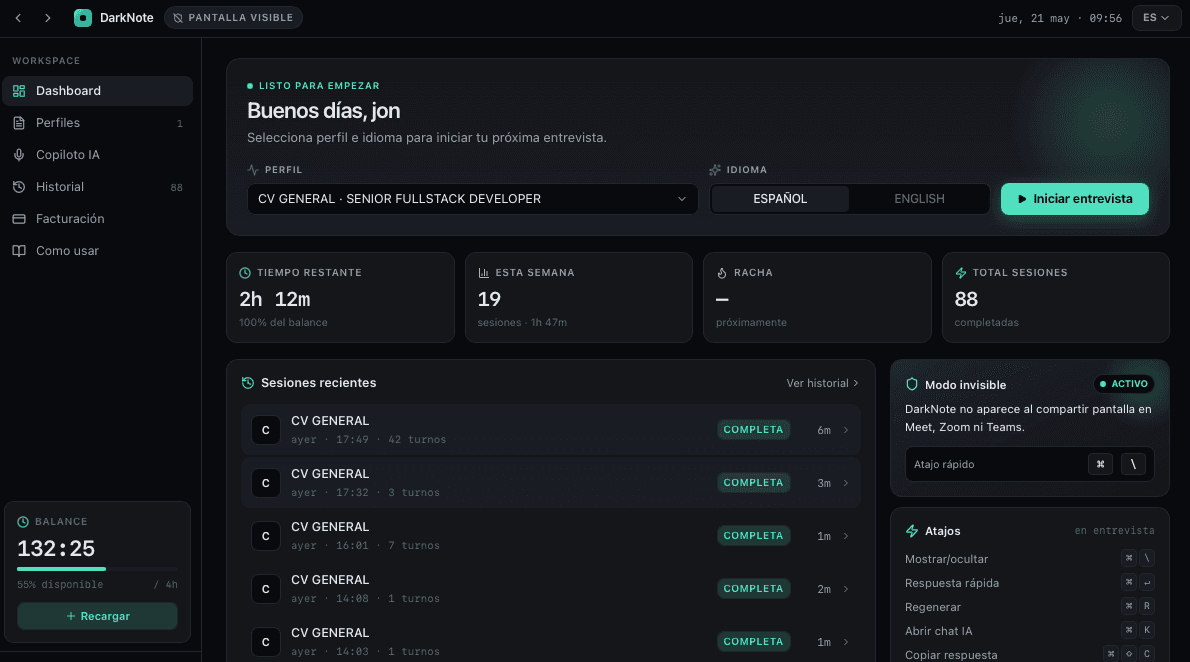The height and width of the screenshot is (662, 1190).
Task: Open Dashboard in the sidebar
Action: (97, 90)
